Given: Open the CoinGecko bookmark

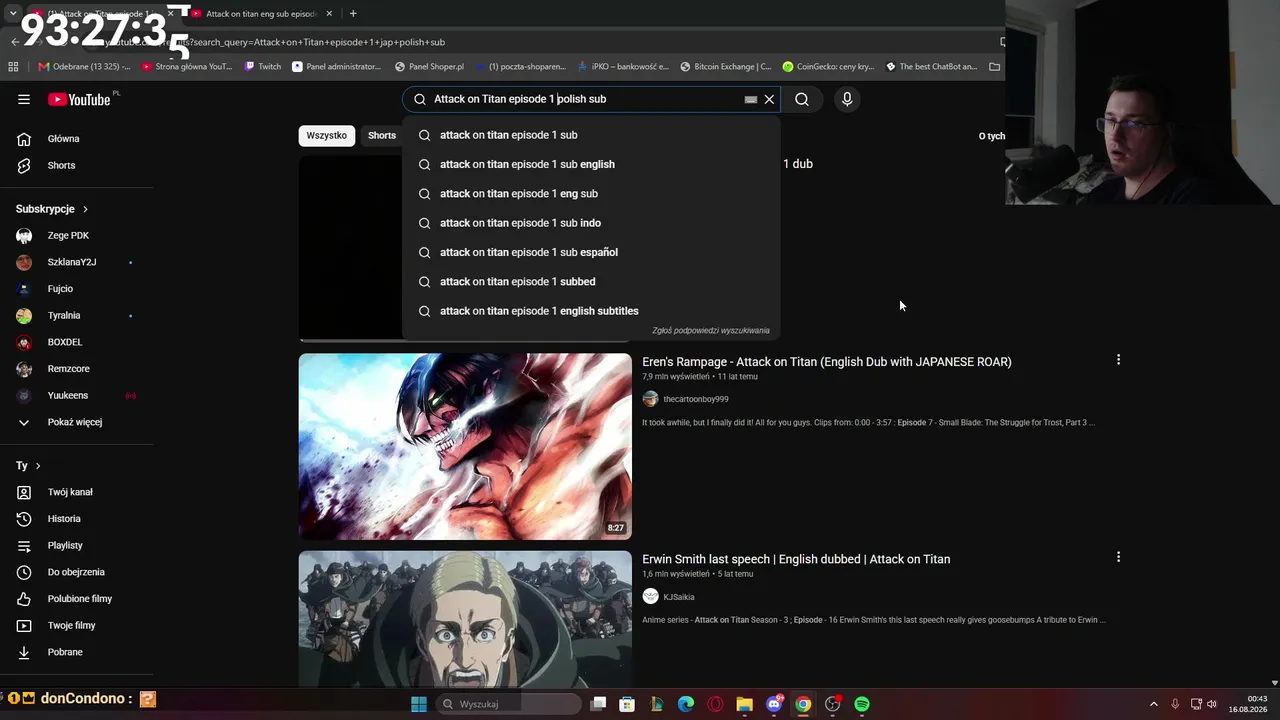Looking at the screenshot, I should click(828, 67).
